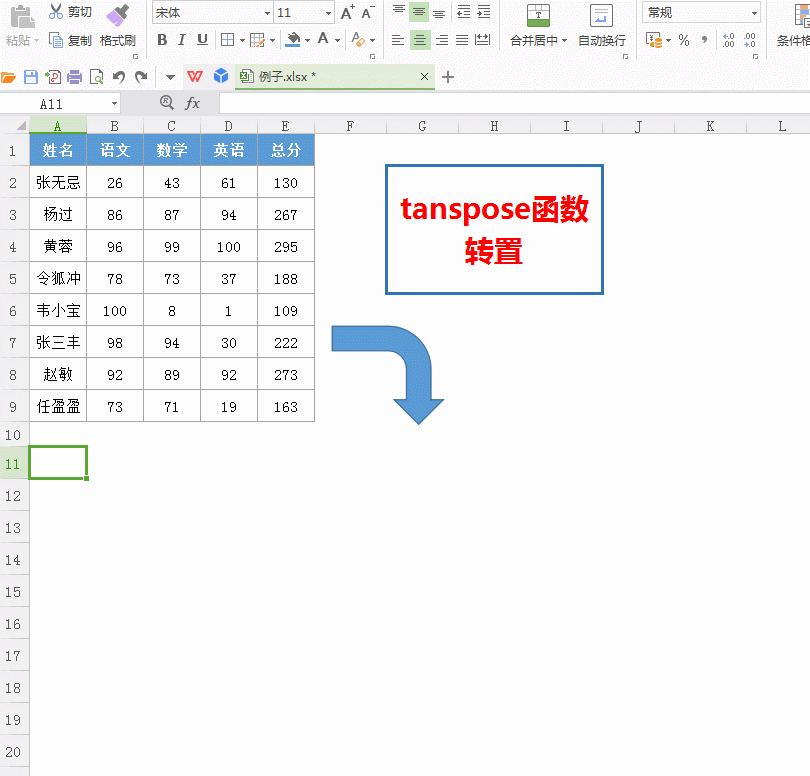Click the open folder icon

point(9,77)
